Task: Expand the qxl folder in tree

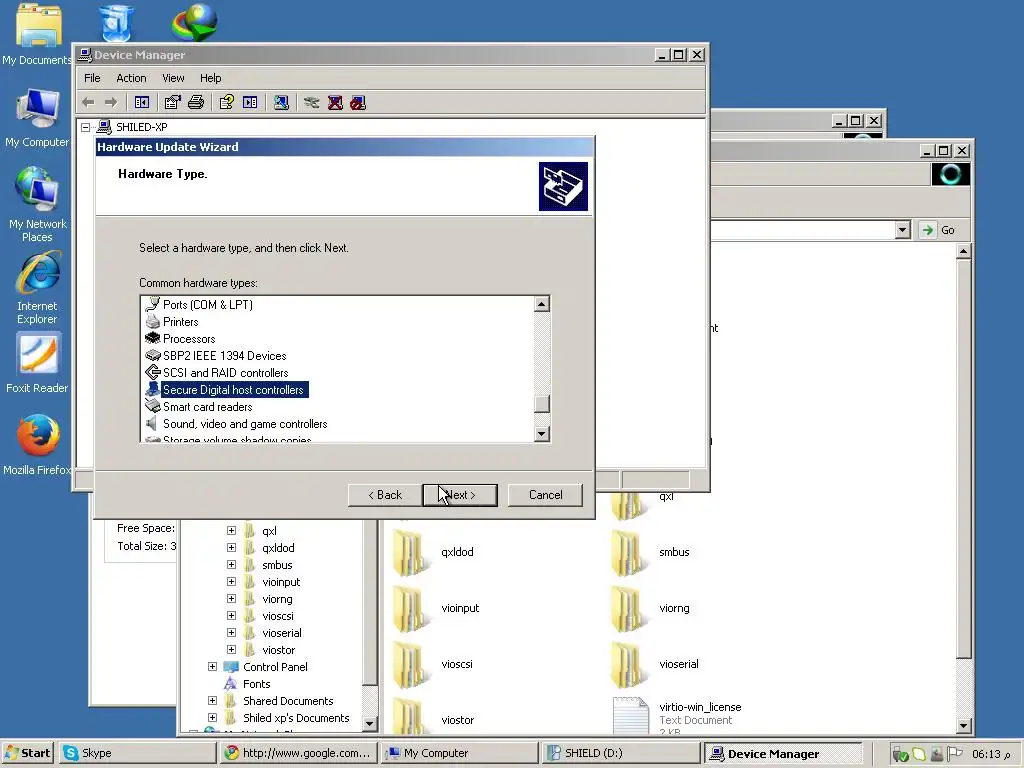Action: point(231,531)
